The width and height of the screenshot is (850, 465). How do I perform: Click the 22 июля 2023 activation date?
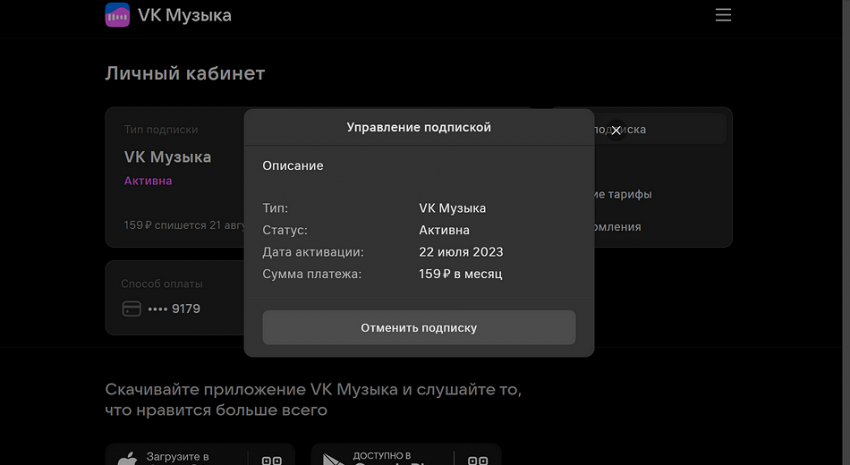pos(461,252)
